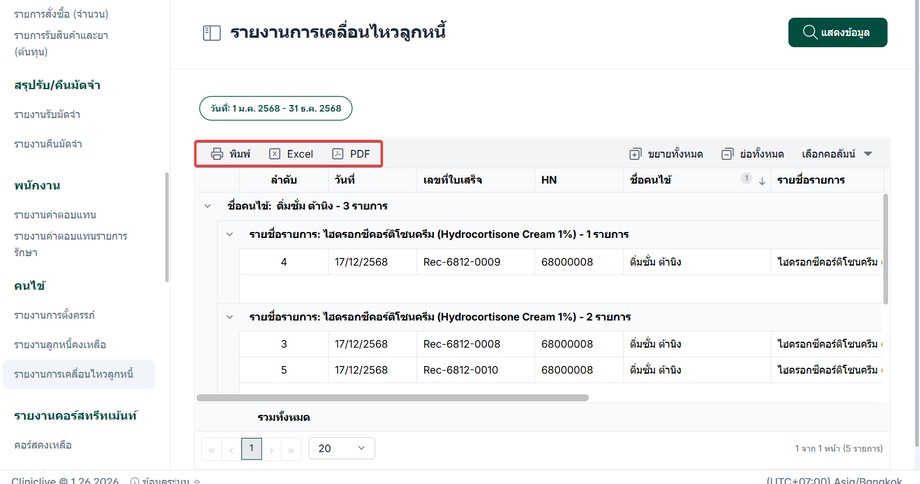Go to previous page arrow

coord(232,450)
